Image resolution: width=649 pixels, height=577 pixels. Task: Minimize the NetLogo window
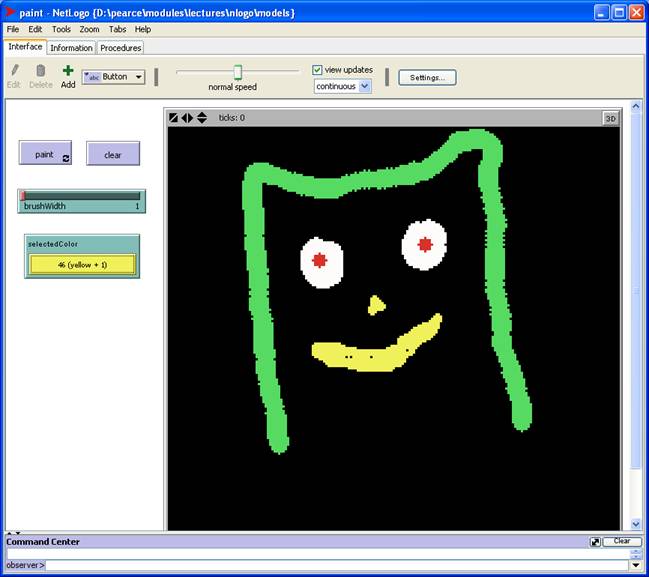[601, 13]
